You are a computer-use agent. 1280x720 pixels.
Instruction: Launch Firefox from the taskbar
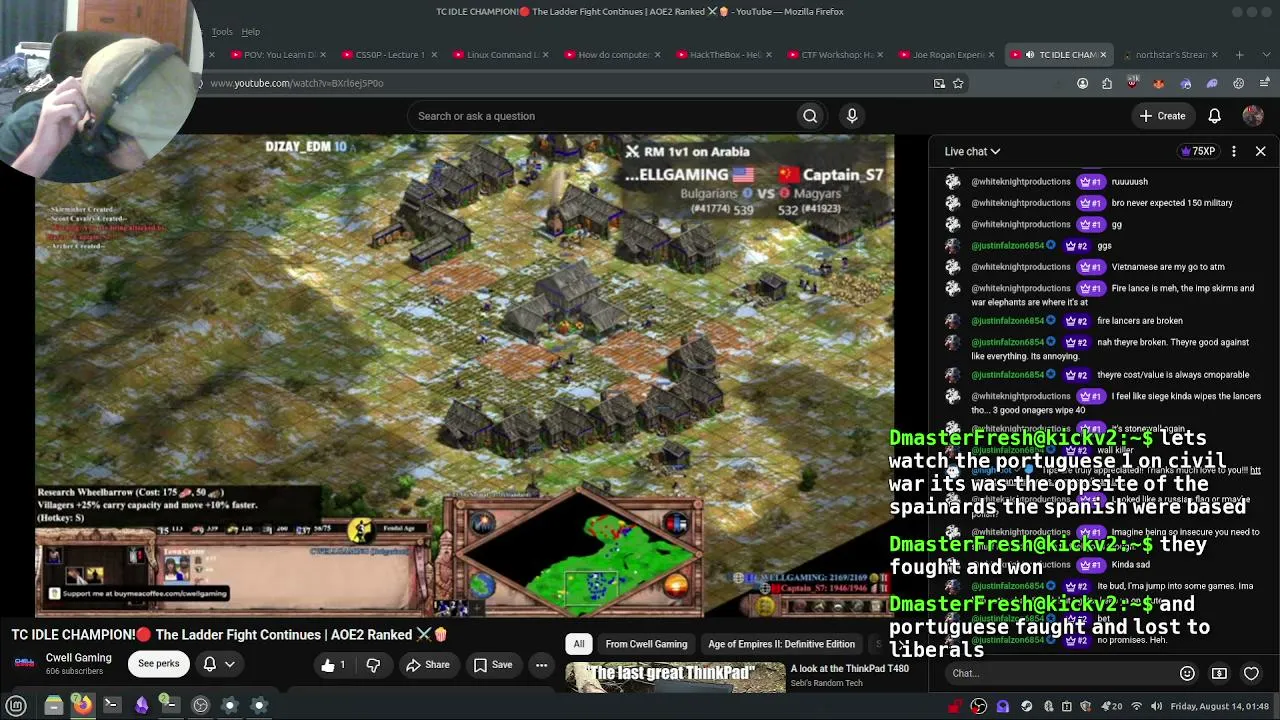click(83, 705)
